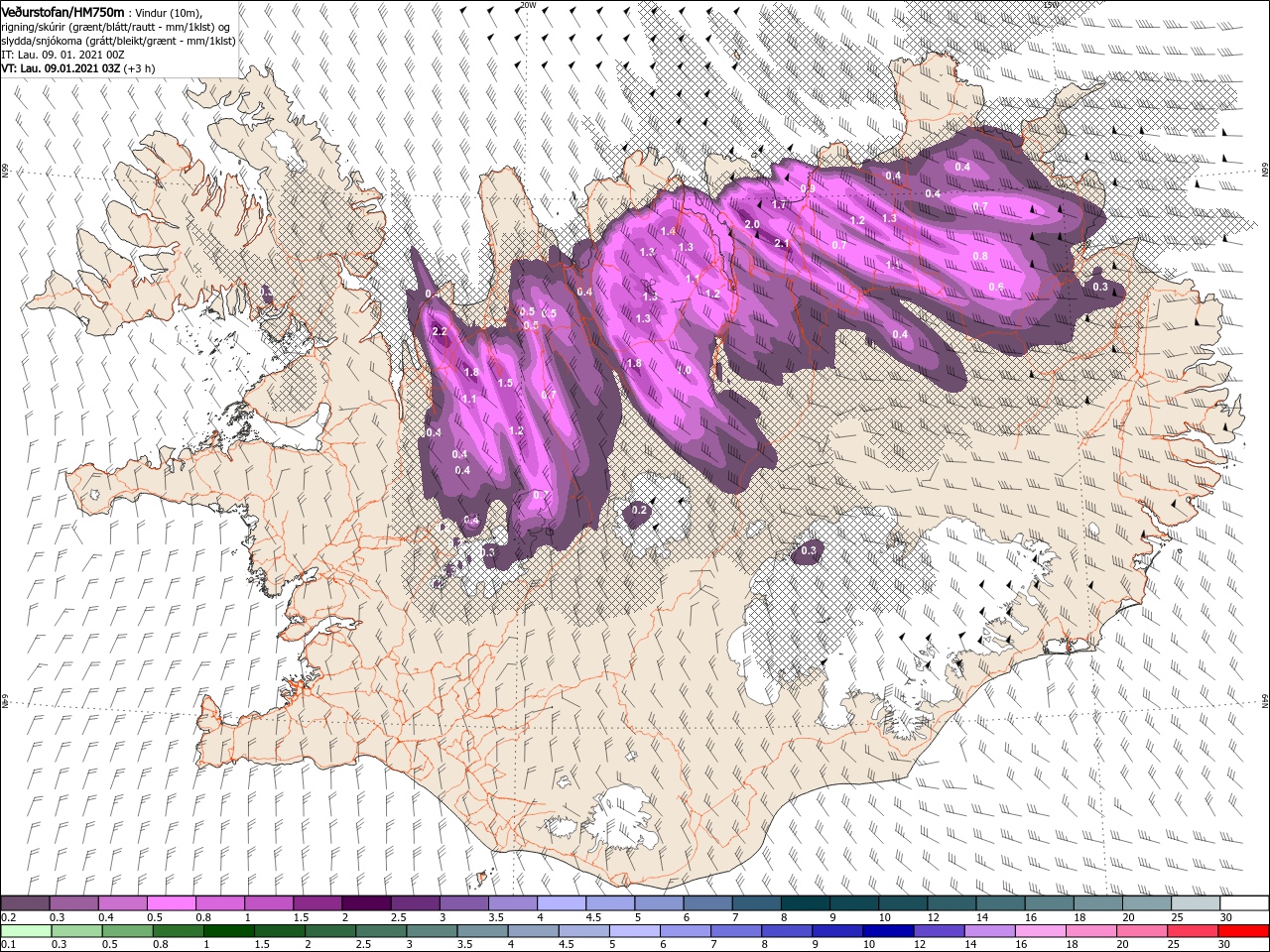Viewport: 1270px width, 952px height.
Task: Click the 15W longitude label
Action: (x=1051, y=5)
